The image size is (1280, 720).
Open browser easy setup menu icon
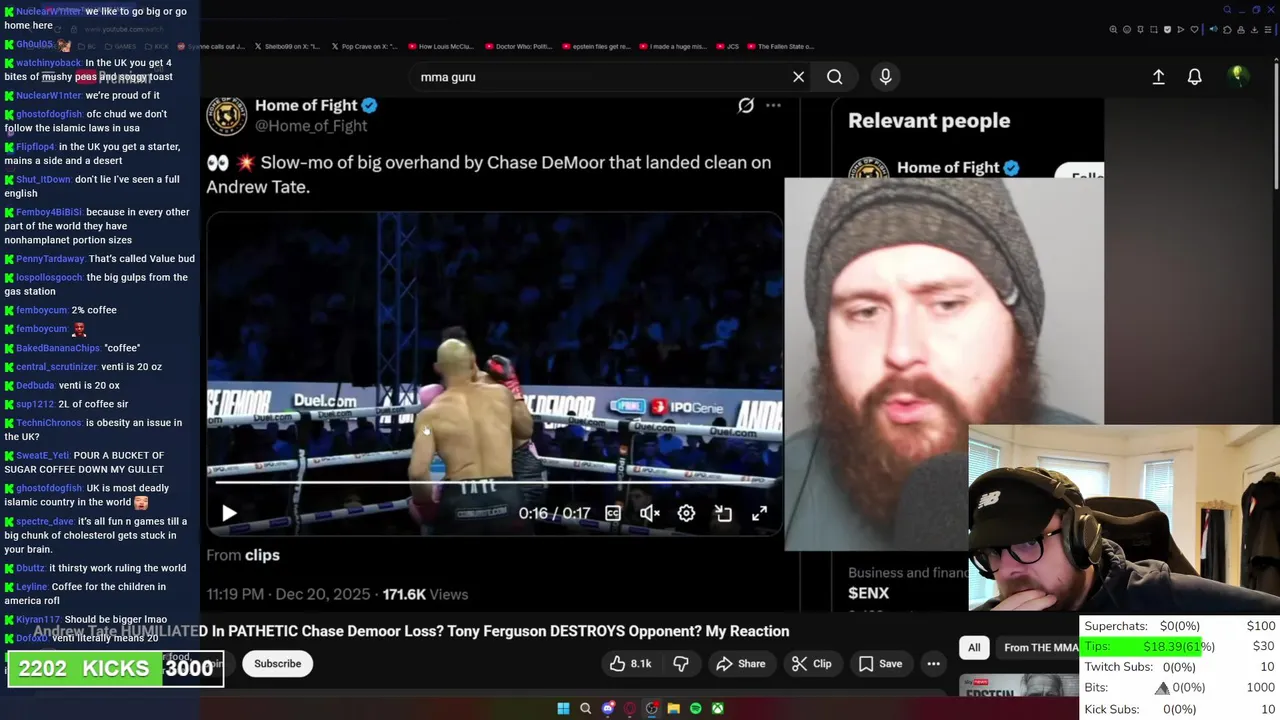click(1268, 29)
